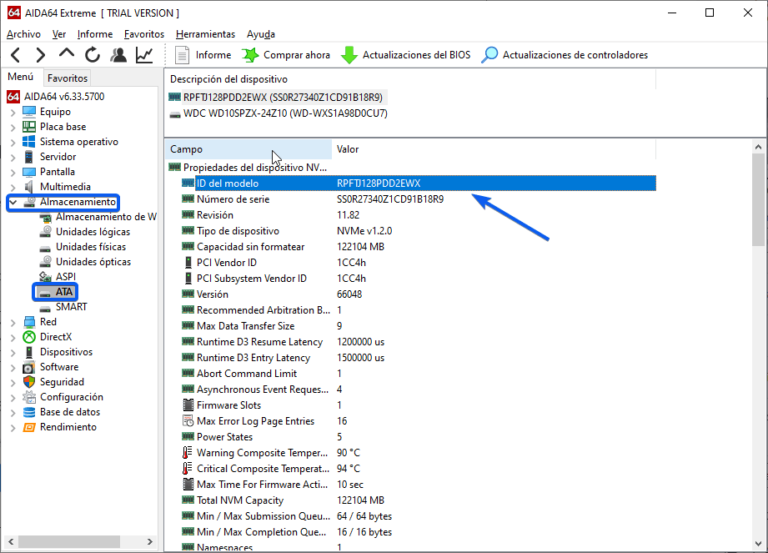Go forward with the right arrow icon
This screenshot has width=768, height=553.
click(x=41, y=55)
